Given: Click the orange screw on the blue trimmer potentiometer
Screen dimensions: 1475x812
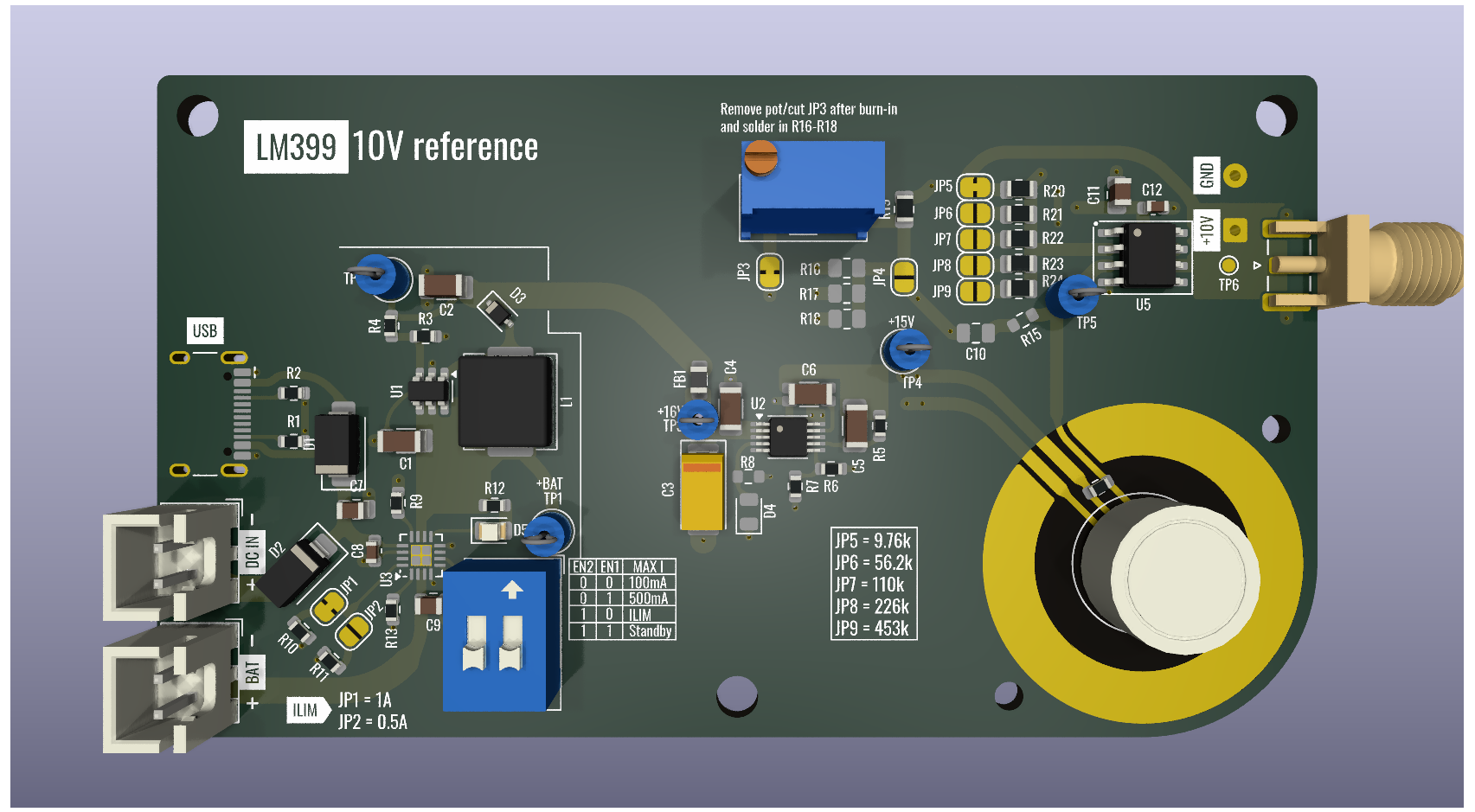Looking at the screenshot, I should click(761, 159).
